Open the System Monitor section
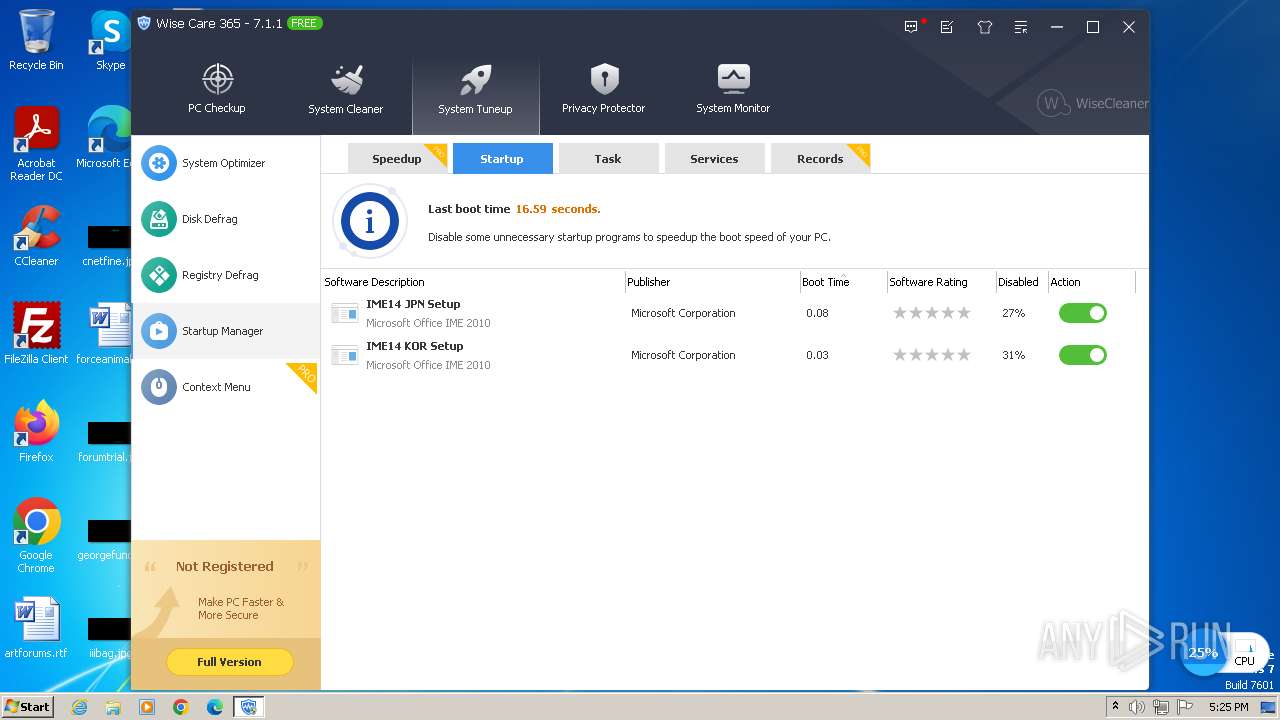1280x720 pixels. tap(733, 90)
